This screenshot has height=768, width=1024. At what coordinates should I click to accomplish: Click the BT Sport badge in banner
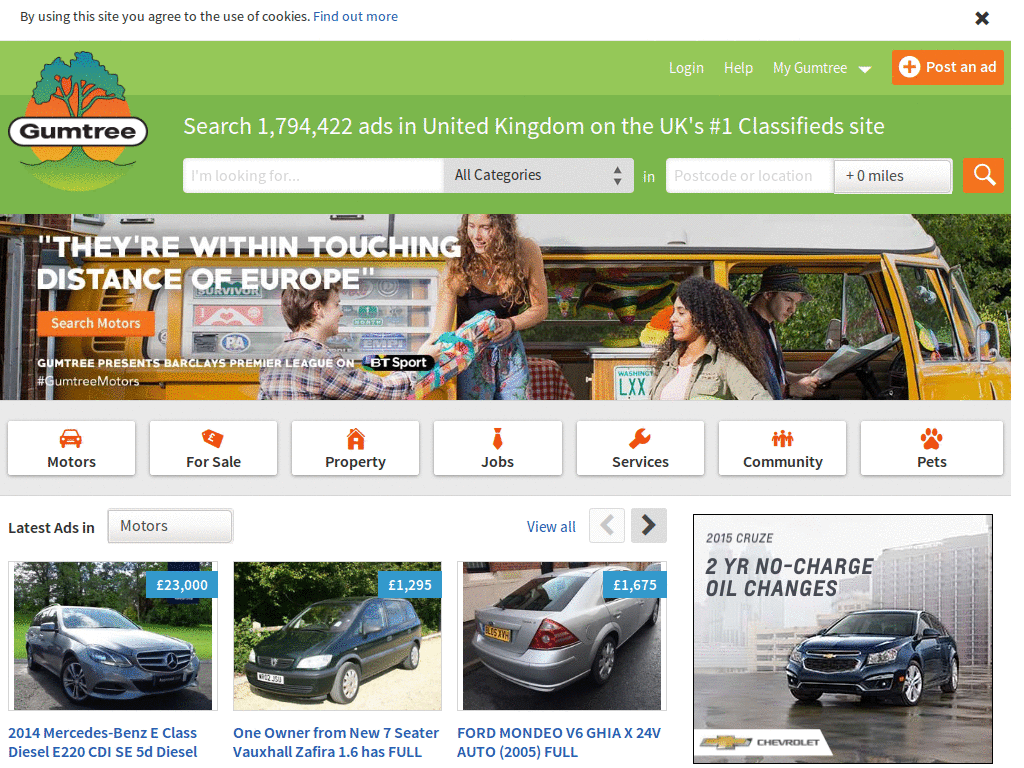coord(398,362)
